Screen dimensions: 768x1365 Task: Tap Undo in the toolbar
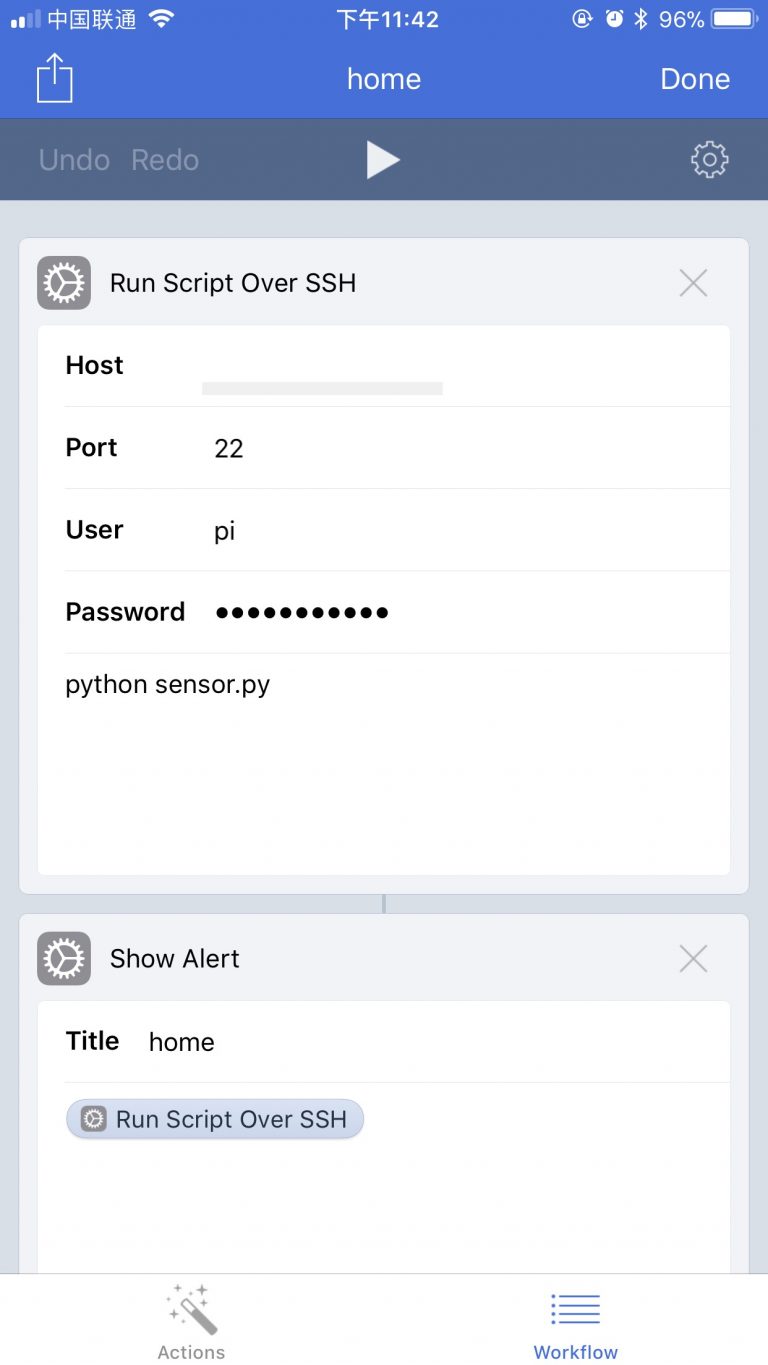coord(74,160)
